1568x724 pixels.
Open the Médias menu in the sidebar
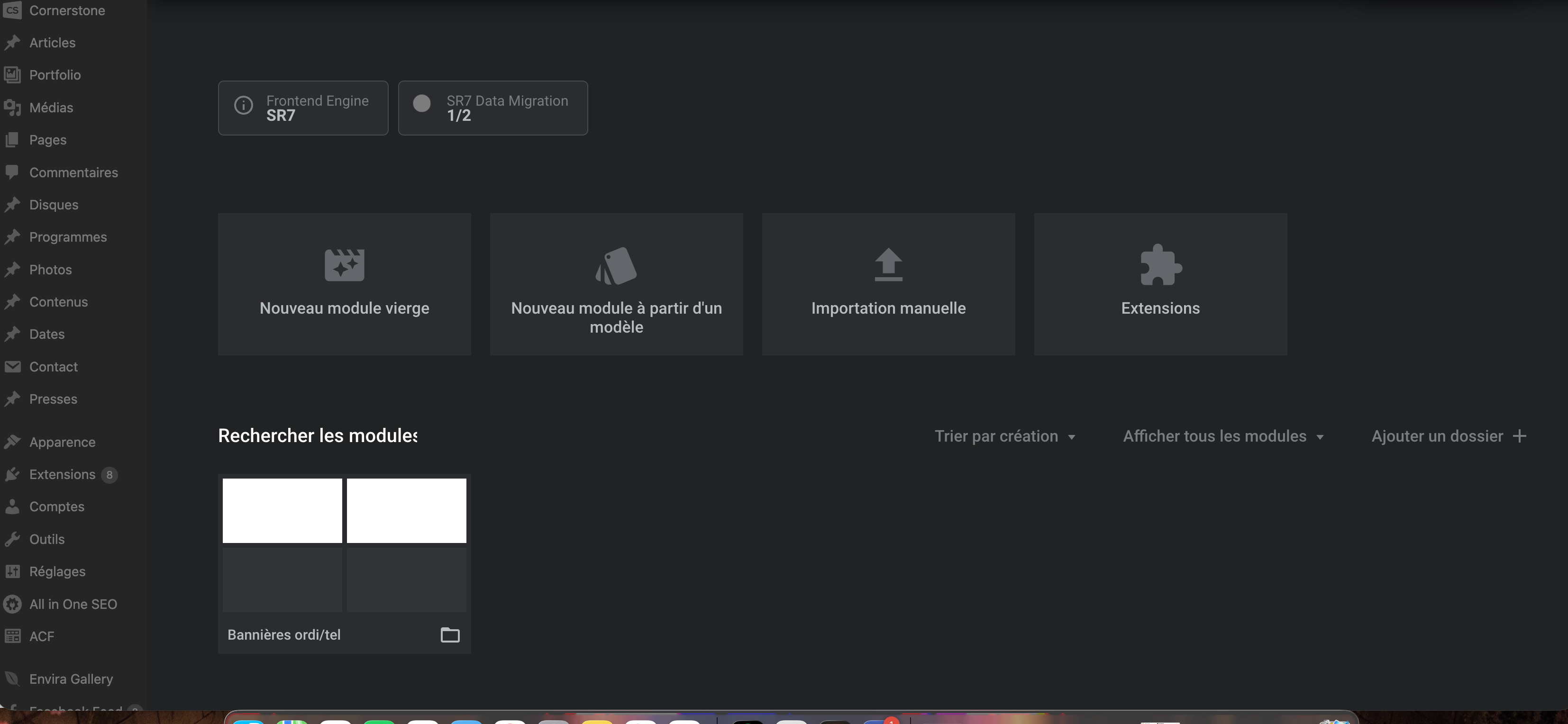pos(51,108)
